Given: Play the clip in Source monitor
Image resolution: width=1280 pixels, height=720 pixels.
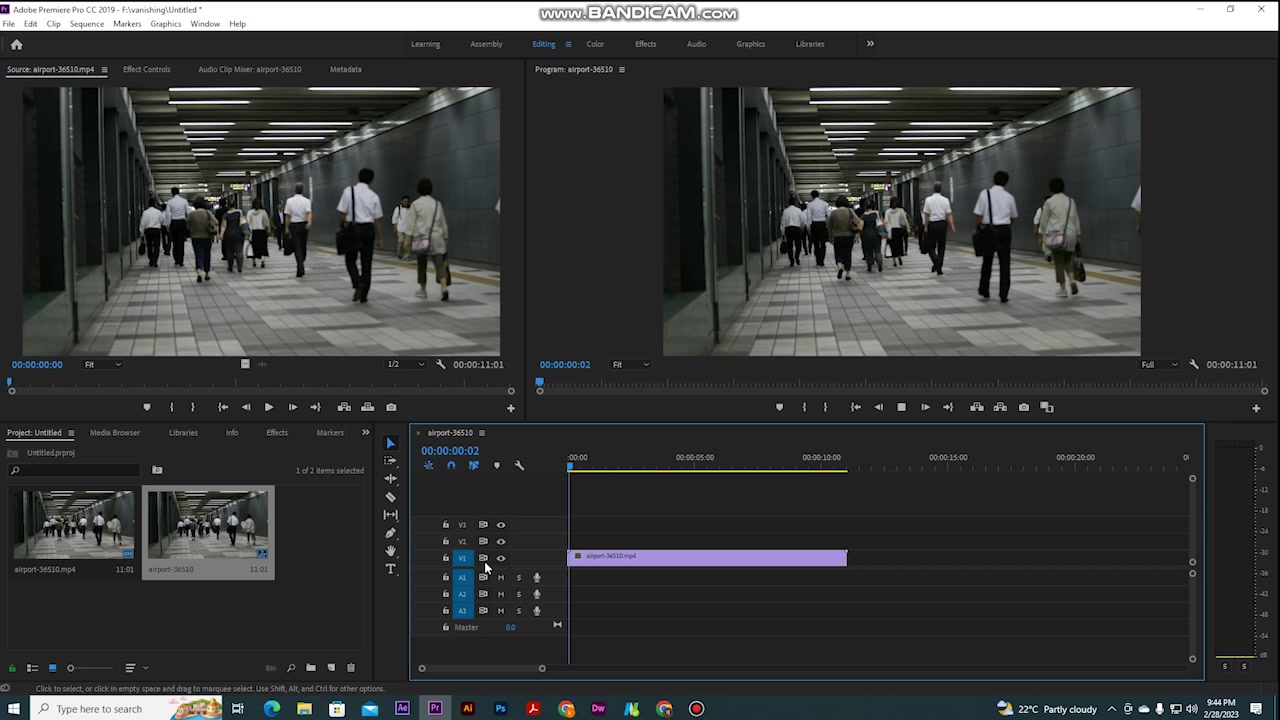Looking at the screenshot, I should click(269, 407).
